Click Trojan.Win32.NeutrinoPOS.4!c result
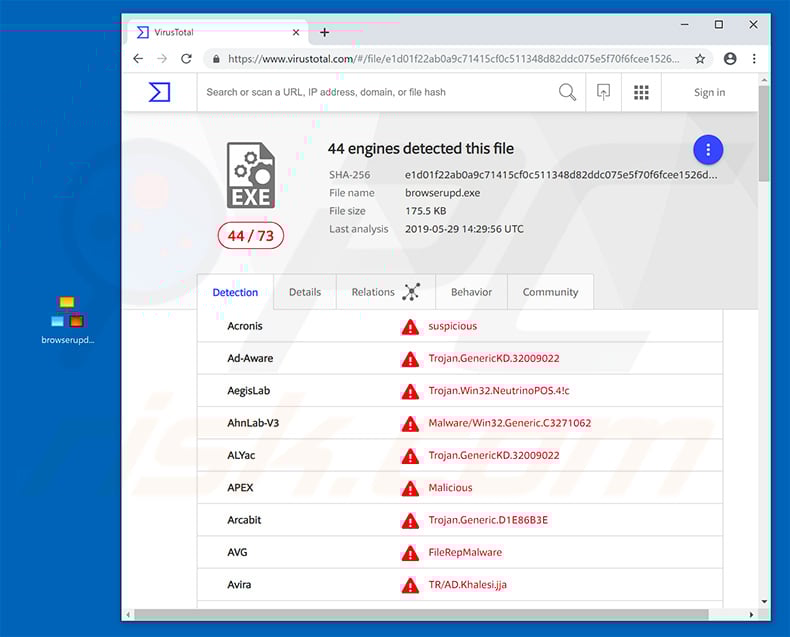This screenshot has height=637, width=790. click(499, 391)
